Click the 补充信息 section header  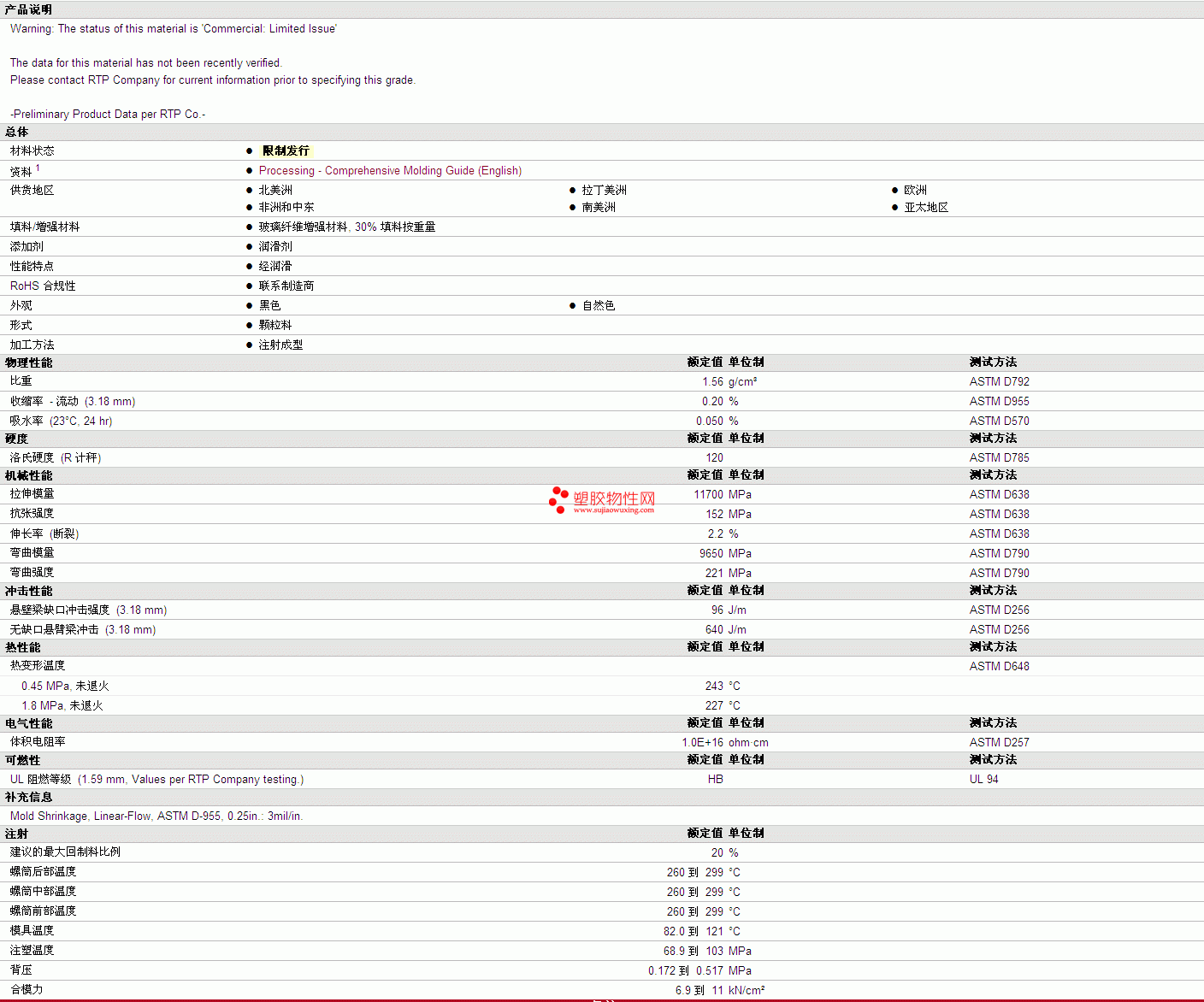(x=29, y=797)
